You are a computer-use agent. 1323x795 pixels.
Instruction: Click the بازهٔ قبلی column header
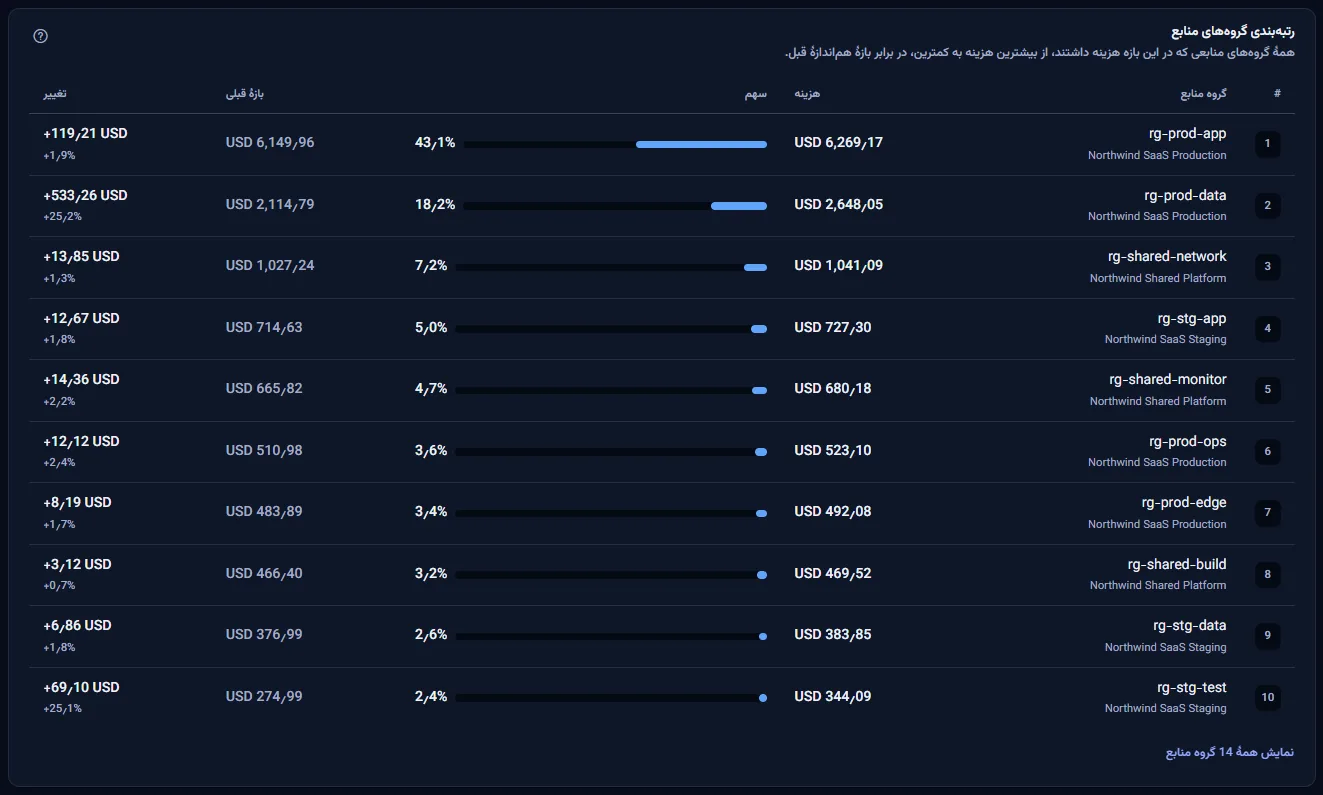[245, 93]
